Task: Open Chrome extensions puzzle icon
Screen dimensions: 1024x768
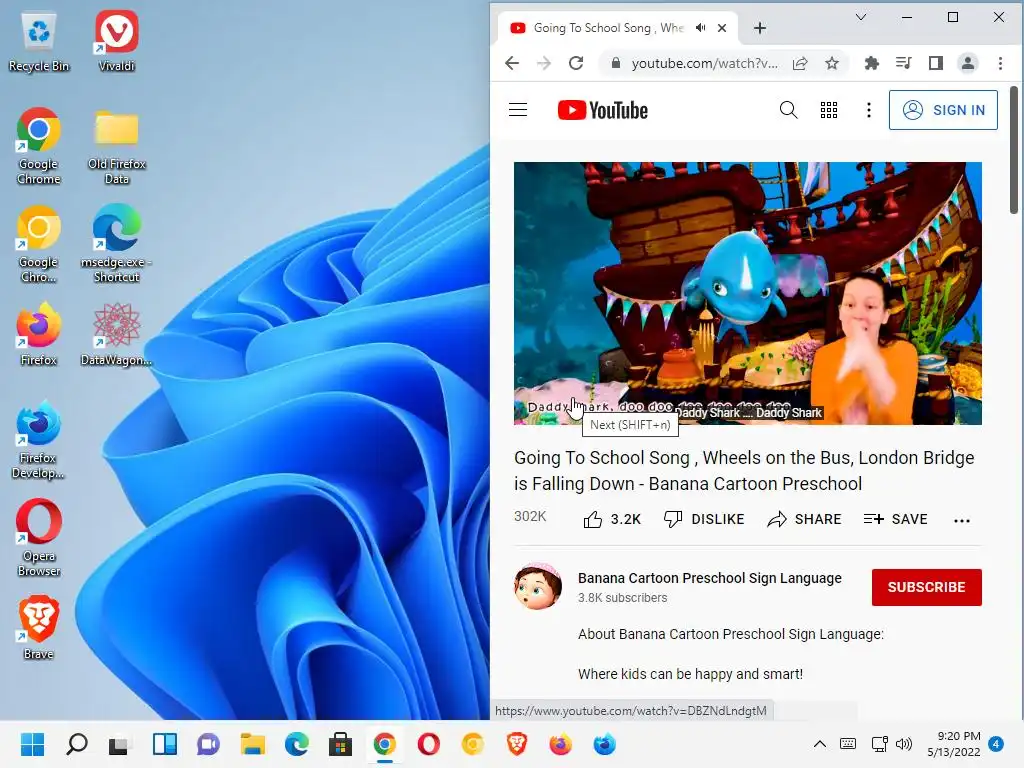Action: (871, 63)
